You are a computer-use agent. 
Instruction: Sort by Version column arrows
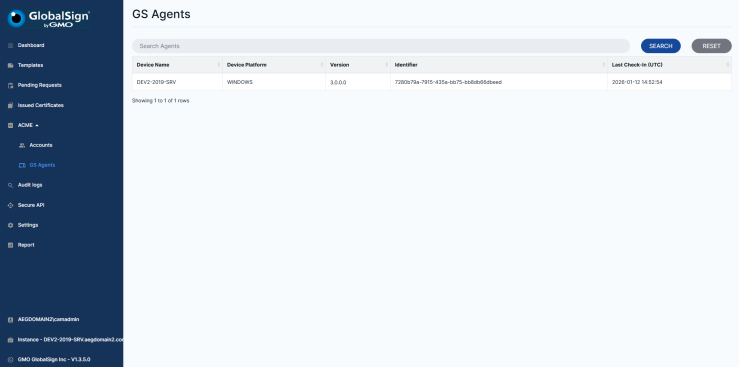pyautogui.click(x=387, y=65)
